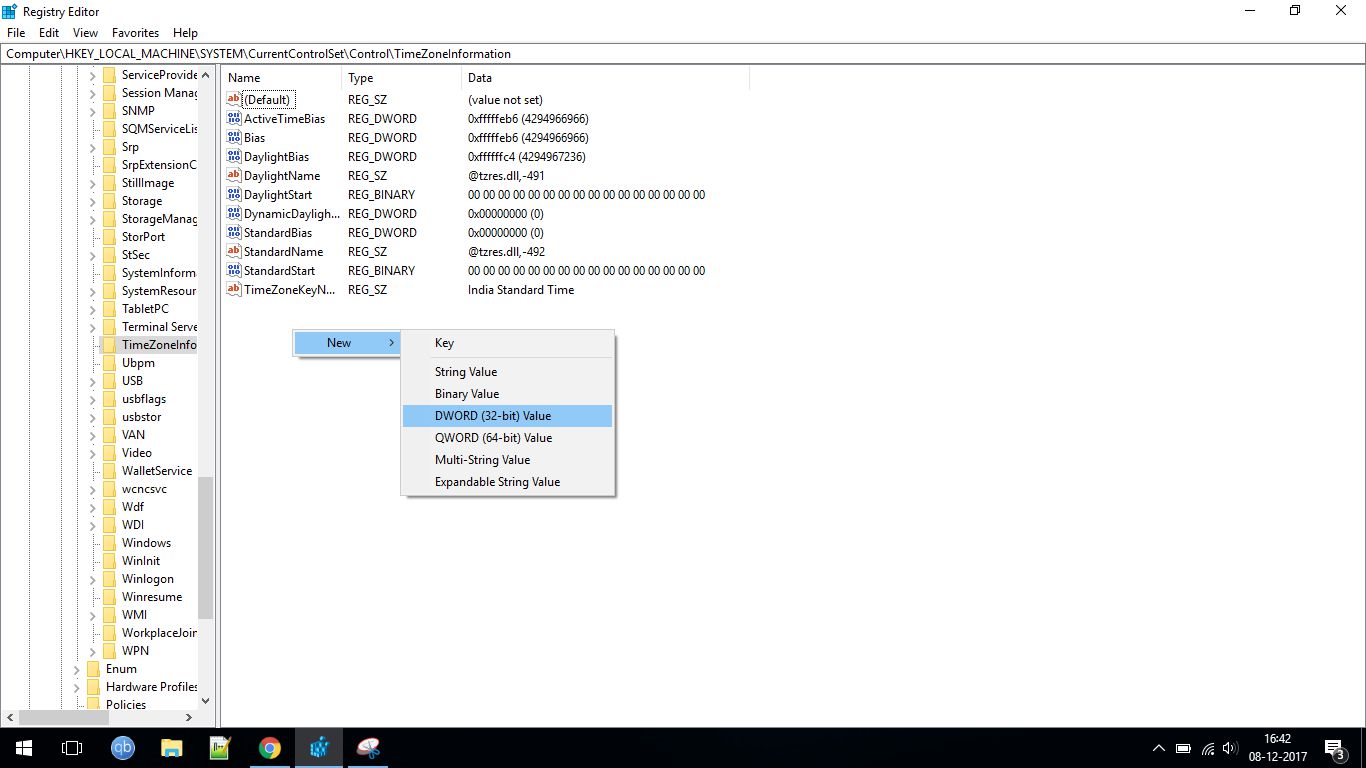This screenshot has width=1366, height=768.
Task: Choose Expandable String Value option
Action: (x=497, y=481)
